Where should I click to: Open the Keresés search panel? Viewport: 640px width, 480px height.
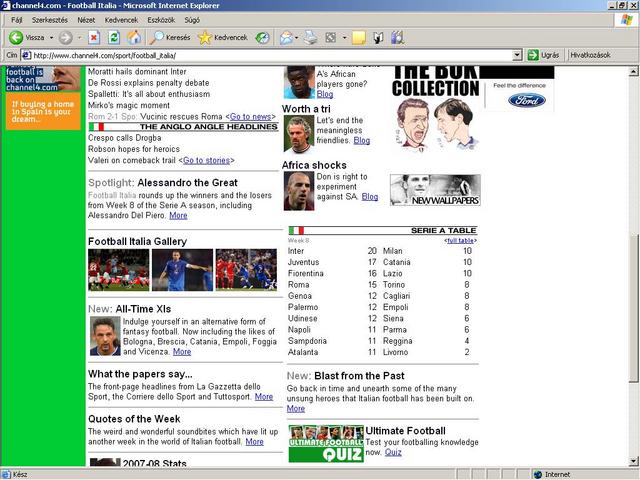tap(167, 37)
